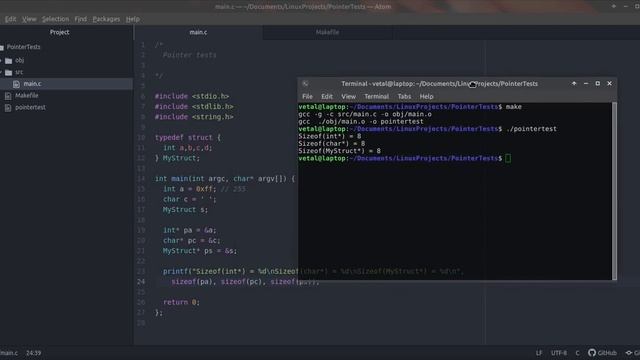Click 'MyStruct* ps = &s;' code line
The width and height of the screenshot is (640, 360).
pyautogui.click(x=200, y=251)
